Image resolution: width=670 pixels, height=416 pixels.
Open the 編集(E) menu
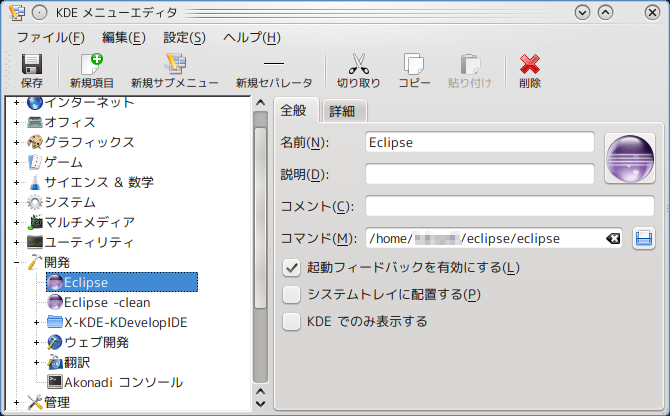tap(124, 38)
